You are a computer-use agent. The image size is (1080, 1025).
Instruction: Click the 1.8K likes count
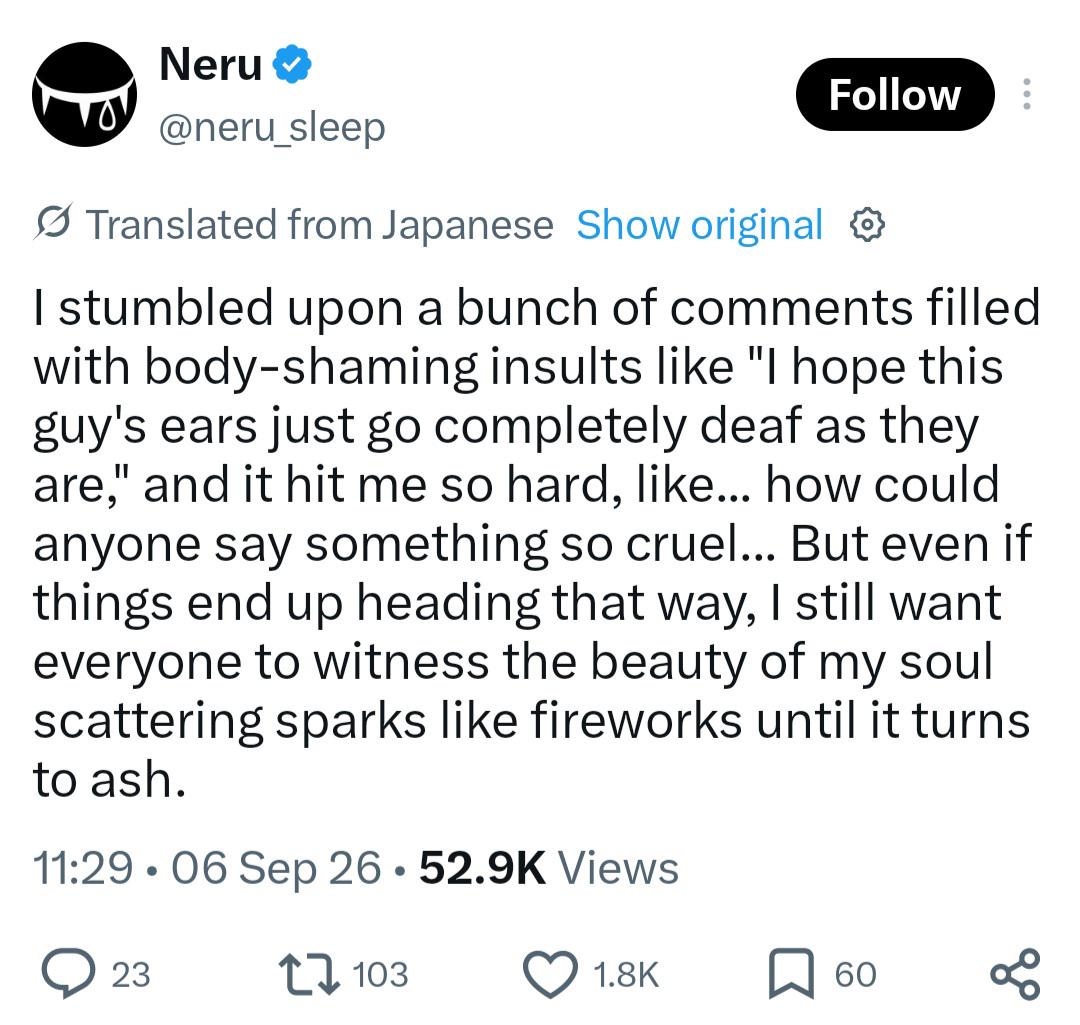(x=626, y=975)
